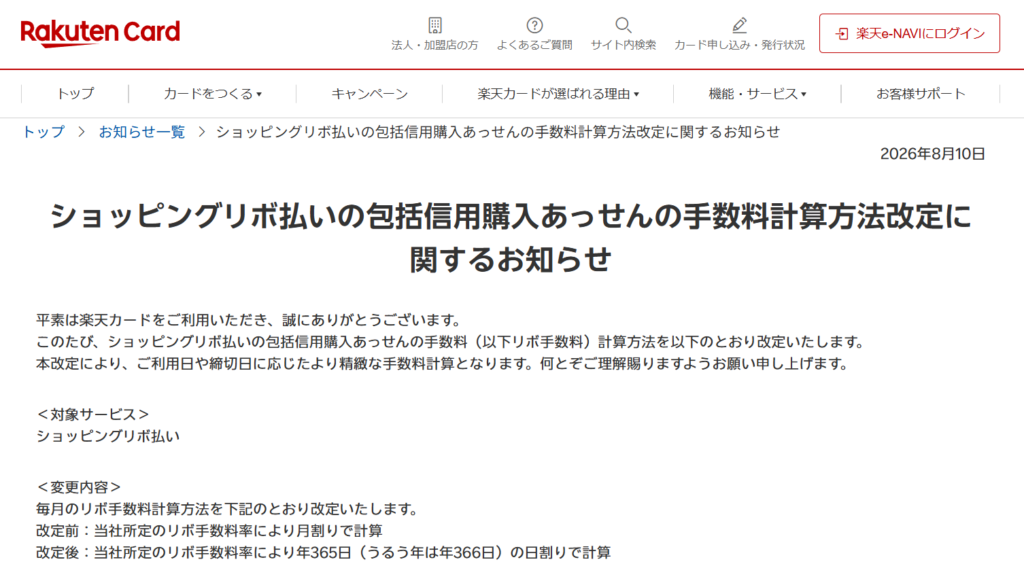Viewport: 1024px width, 581px height.
Task: Click the ＜変更内容＞ label
Action: click(x=78, y=487)
